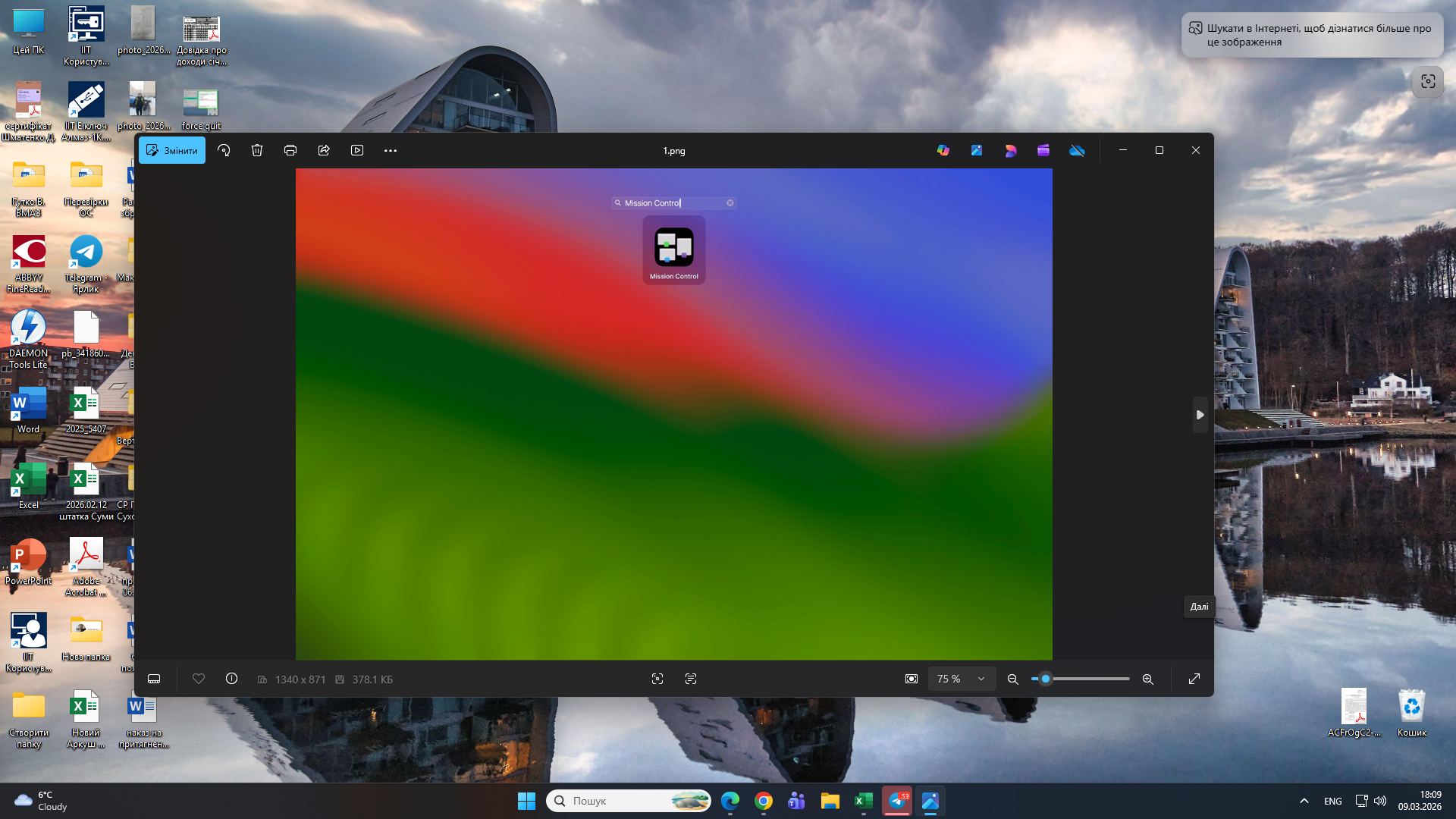1456x819 pixels.
Task: Capture text with visual search
Action: pyautogui.click(x=690, y=679)
